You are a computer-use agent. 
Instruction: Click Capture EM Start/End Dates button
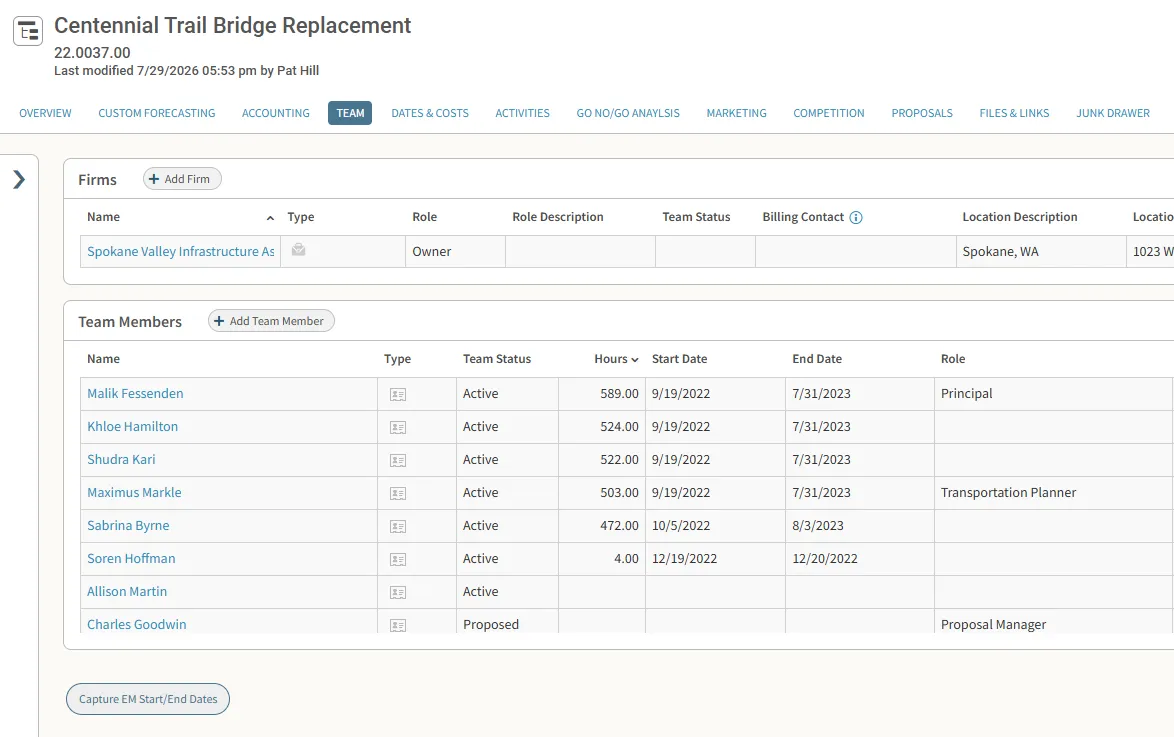coord(148,699)
